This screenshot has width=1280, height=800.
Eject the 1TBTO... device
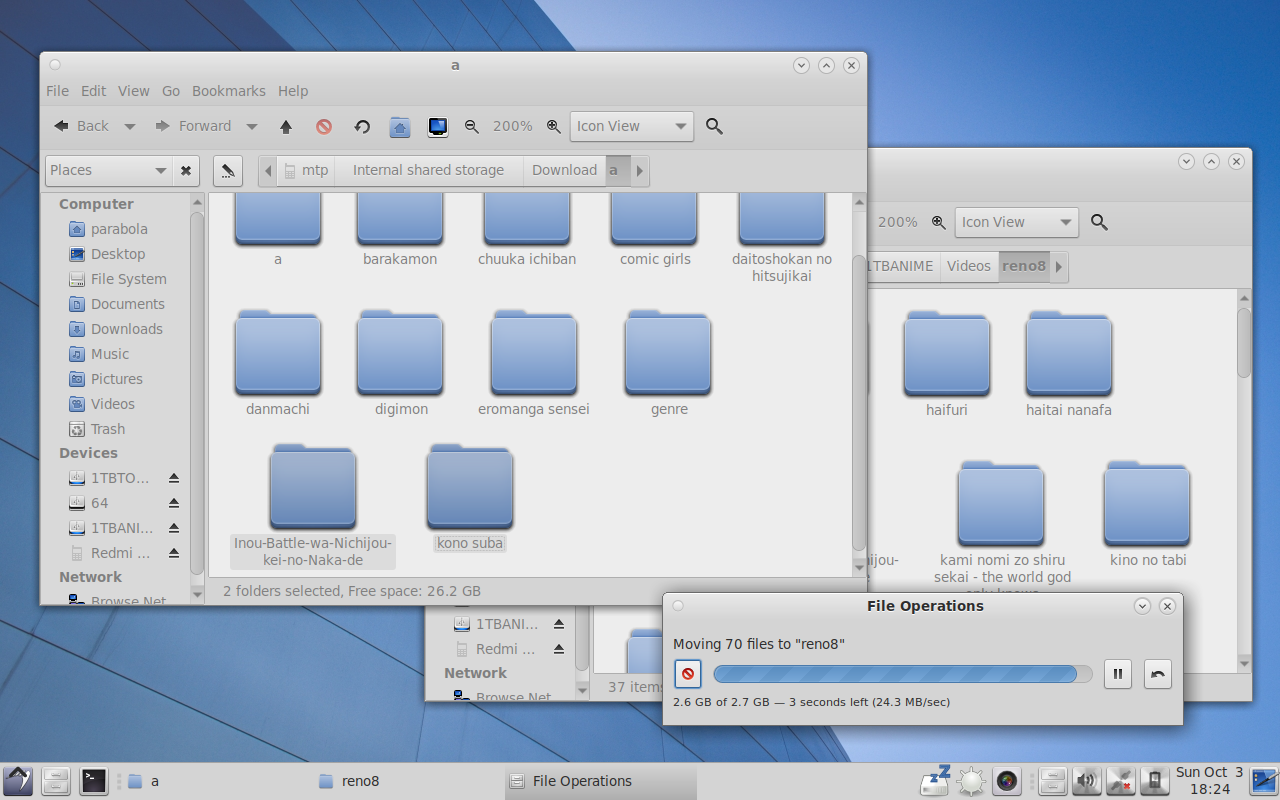click(173, 478)
